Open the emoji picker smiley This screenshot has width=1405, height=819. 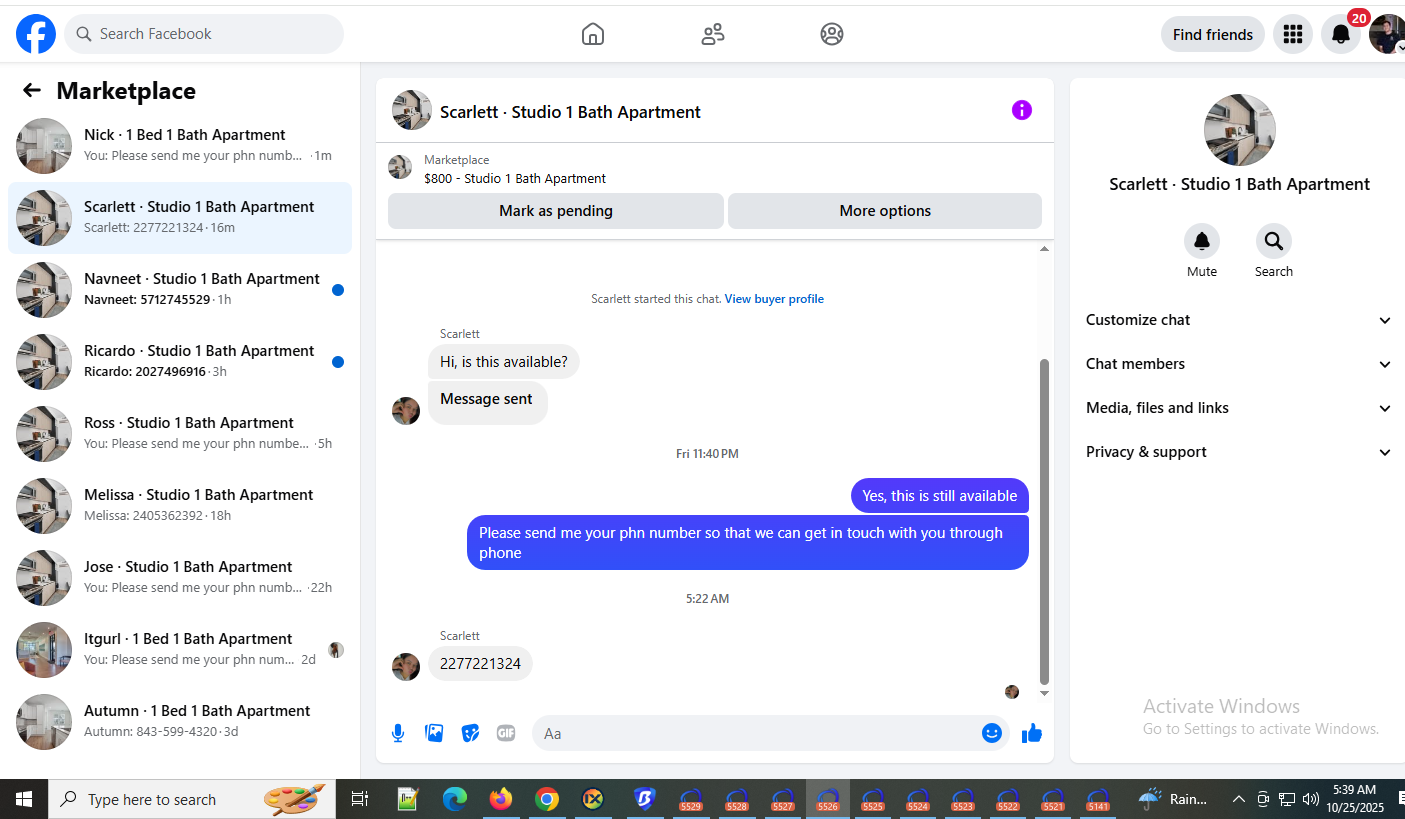pos(992,733)
